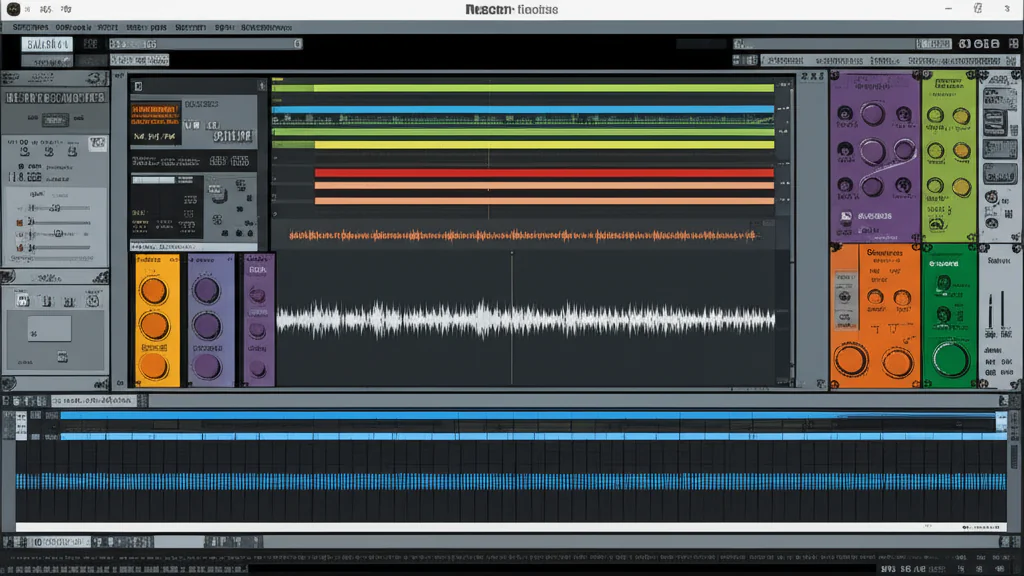Click the top knob on the lavender plugin strip

pyautogui.click(x=206, y=291)
